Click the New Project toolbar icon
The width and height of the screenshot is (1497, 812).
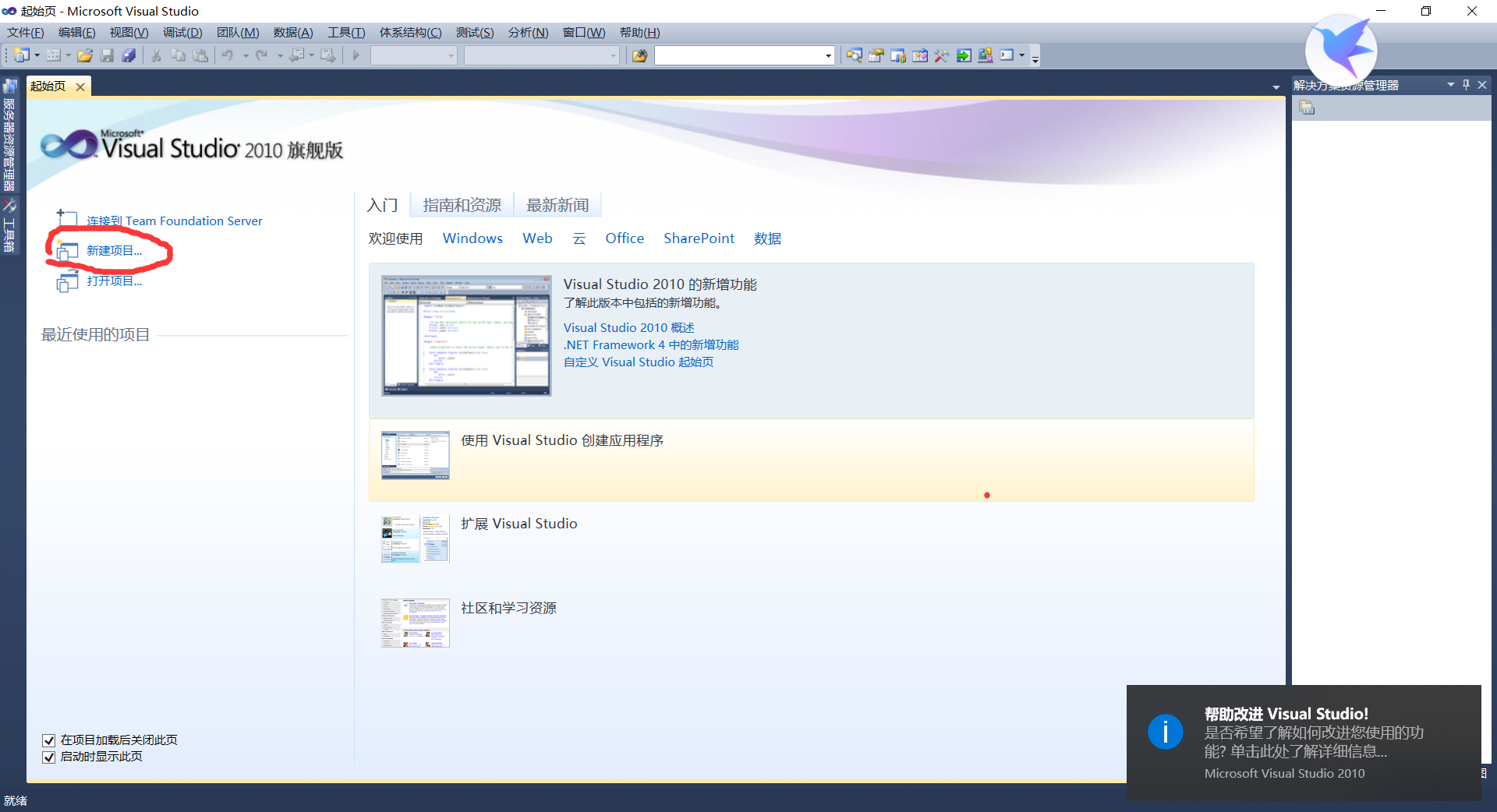pos(22,55)
